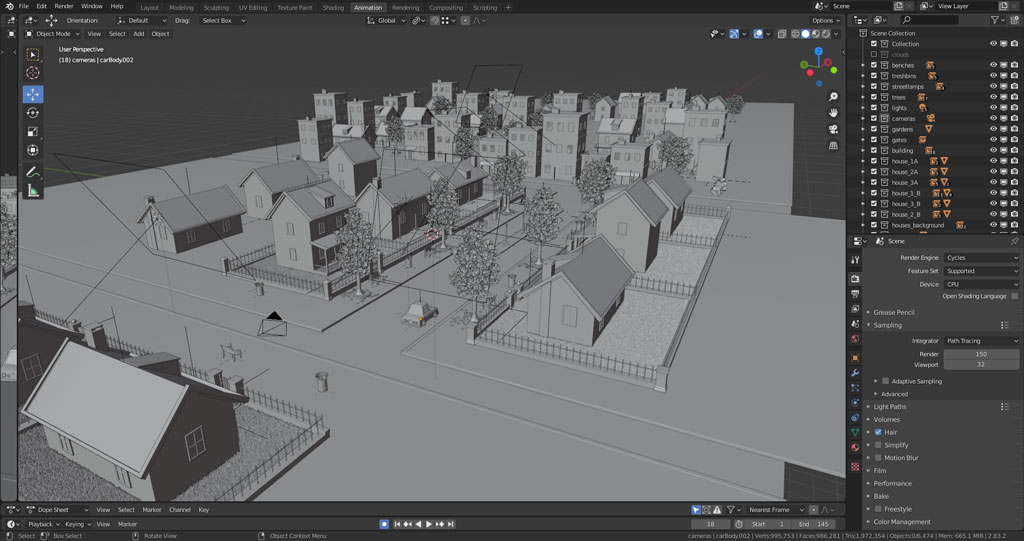
Task: Enable Adaptive Sampling checkbox
Action: pos(886,381)
